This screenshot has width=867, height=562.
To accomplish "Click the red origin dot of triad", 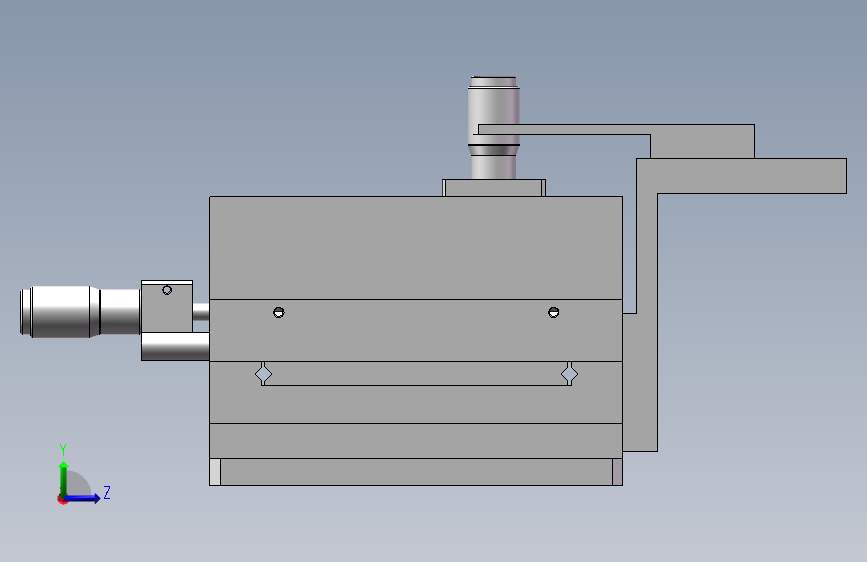I will pos(62,500).
